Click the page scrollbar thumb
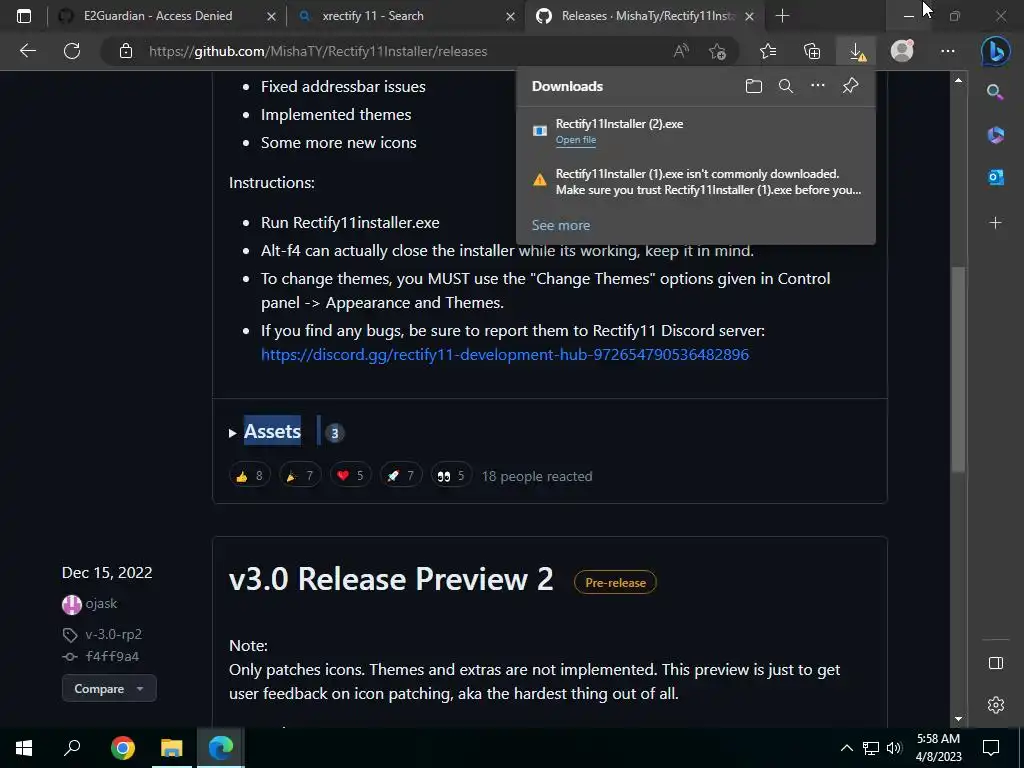This screenshot has height=768, width=1024. [x=958, y=369]
